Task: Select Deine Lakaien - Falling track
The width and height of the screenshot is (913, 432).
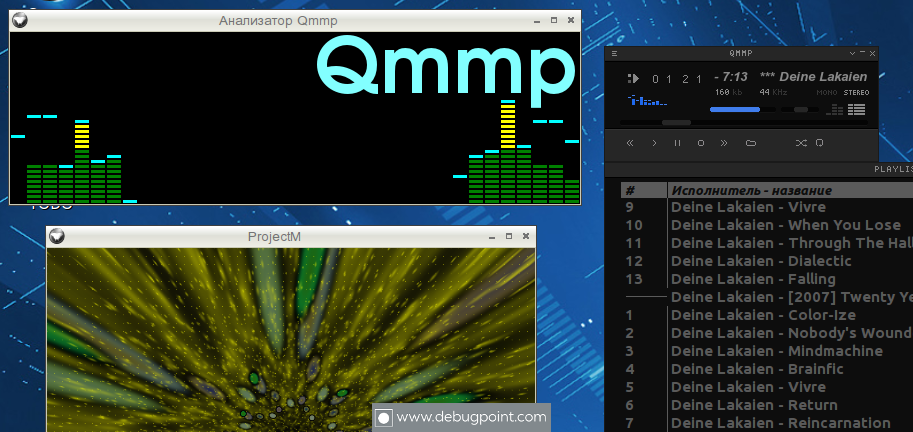Action: [767, 279]
